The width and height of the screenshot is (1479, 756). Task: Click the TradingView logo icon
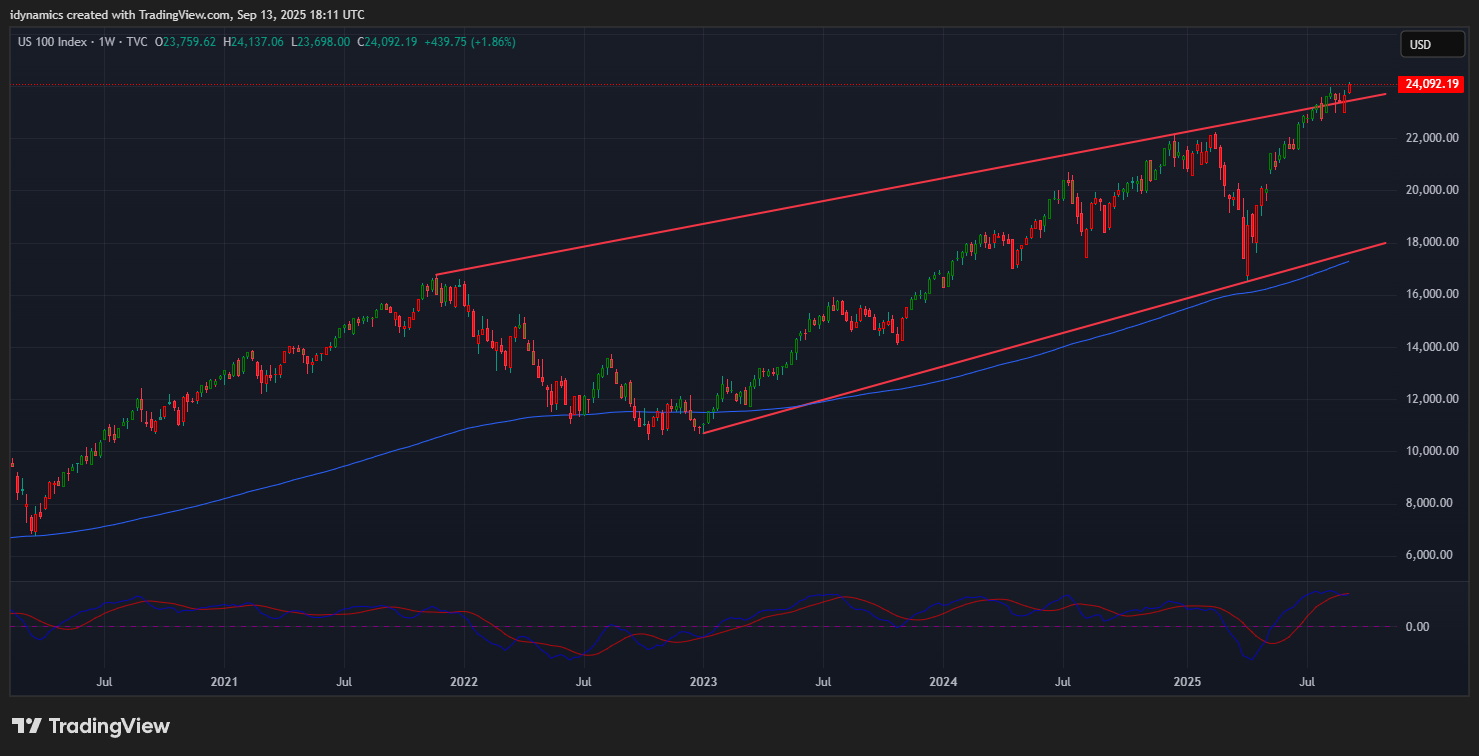coord(27,726)
